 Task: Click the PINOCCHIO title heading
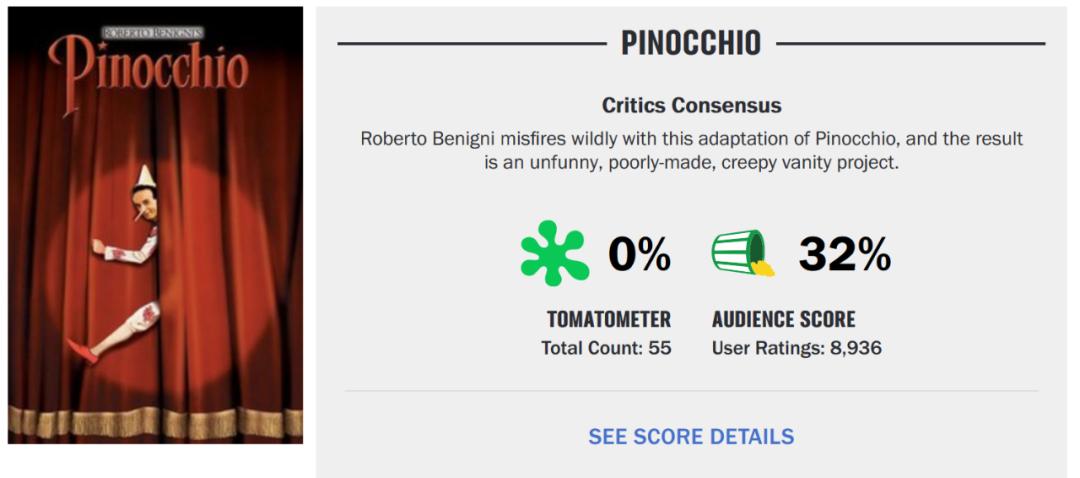tap(691, 43)
